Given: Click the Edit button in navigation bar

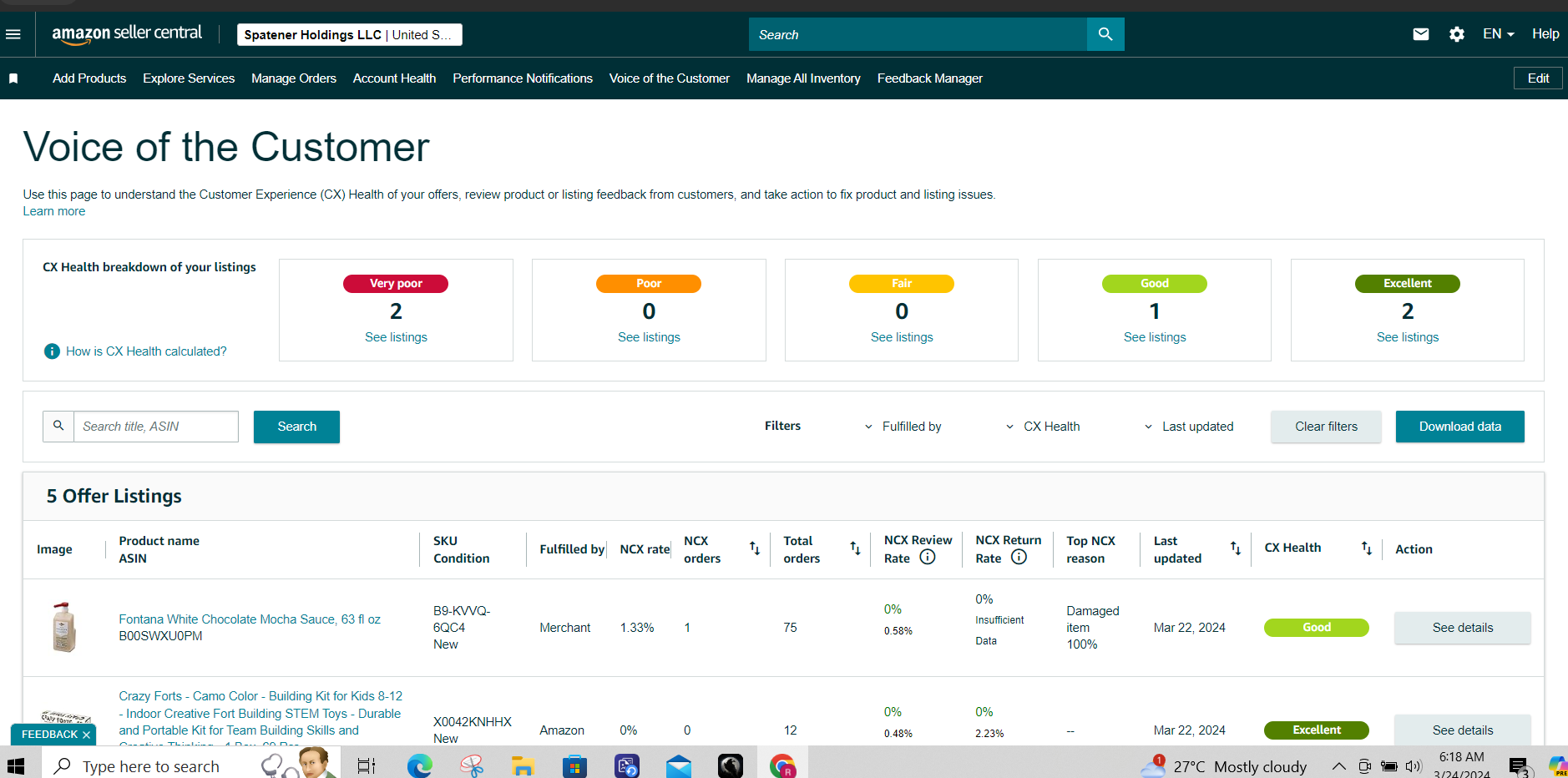Looking at the screenshot, I should coord(1538,78).
